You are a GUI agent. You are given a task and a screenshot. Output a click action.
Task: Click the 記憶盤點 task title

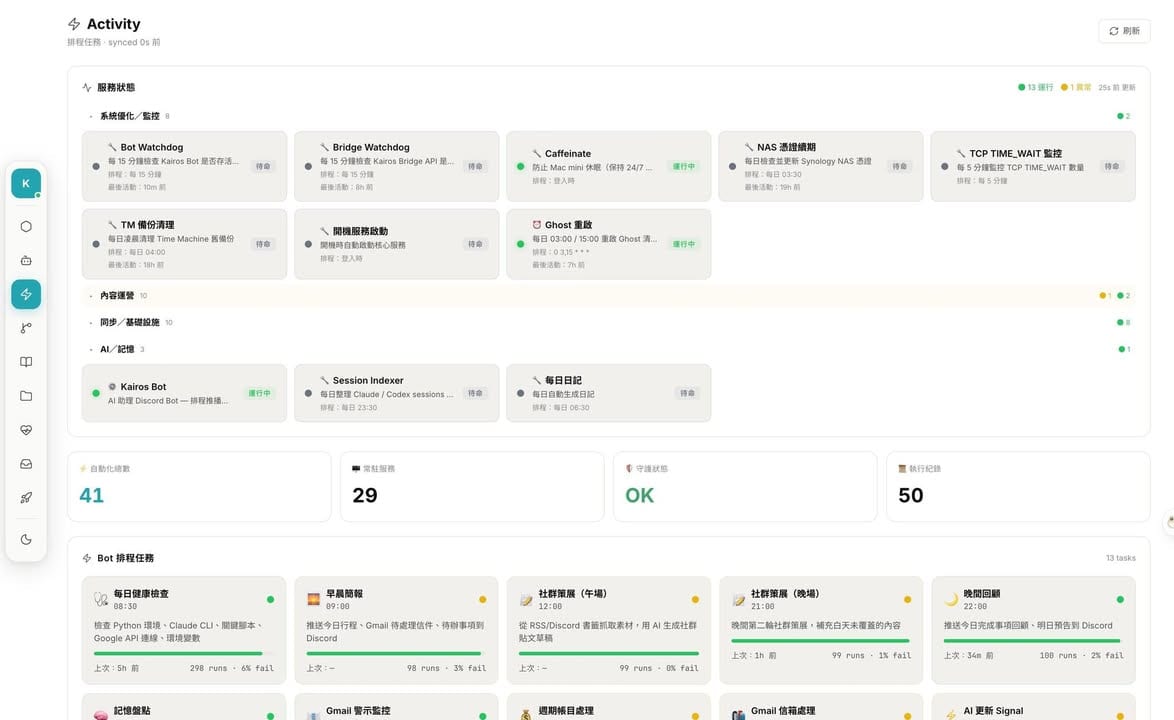point(132,711)
